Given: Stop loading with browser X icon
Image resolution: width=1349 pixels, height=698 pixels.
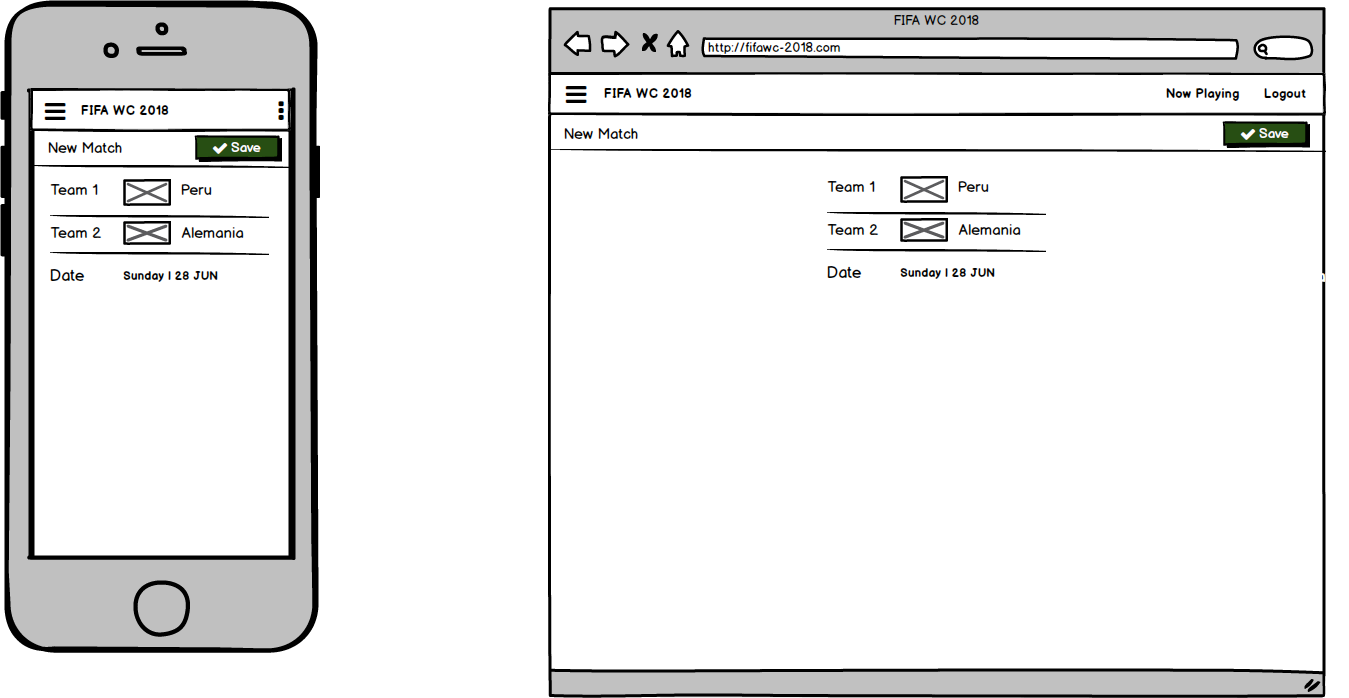Looking at the screenshot, I should [649, 43].
